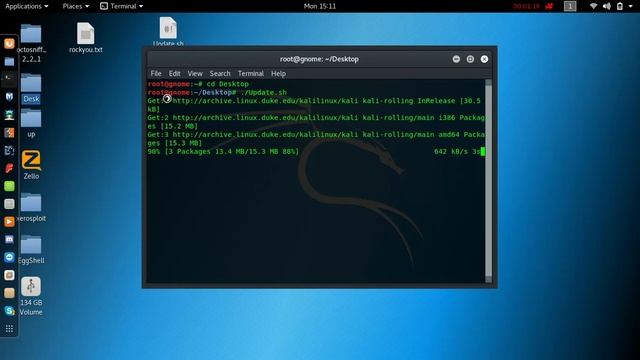Image resolution: width=640 pixels, height=360 pixels.
Task: Open the View menu in terminal
Action: pyautogui.click(x=195, y=73)
